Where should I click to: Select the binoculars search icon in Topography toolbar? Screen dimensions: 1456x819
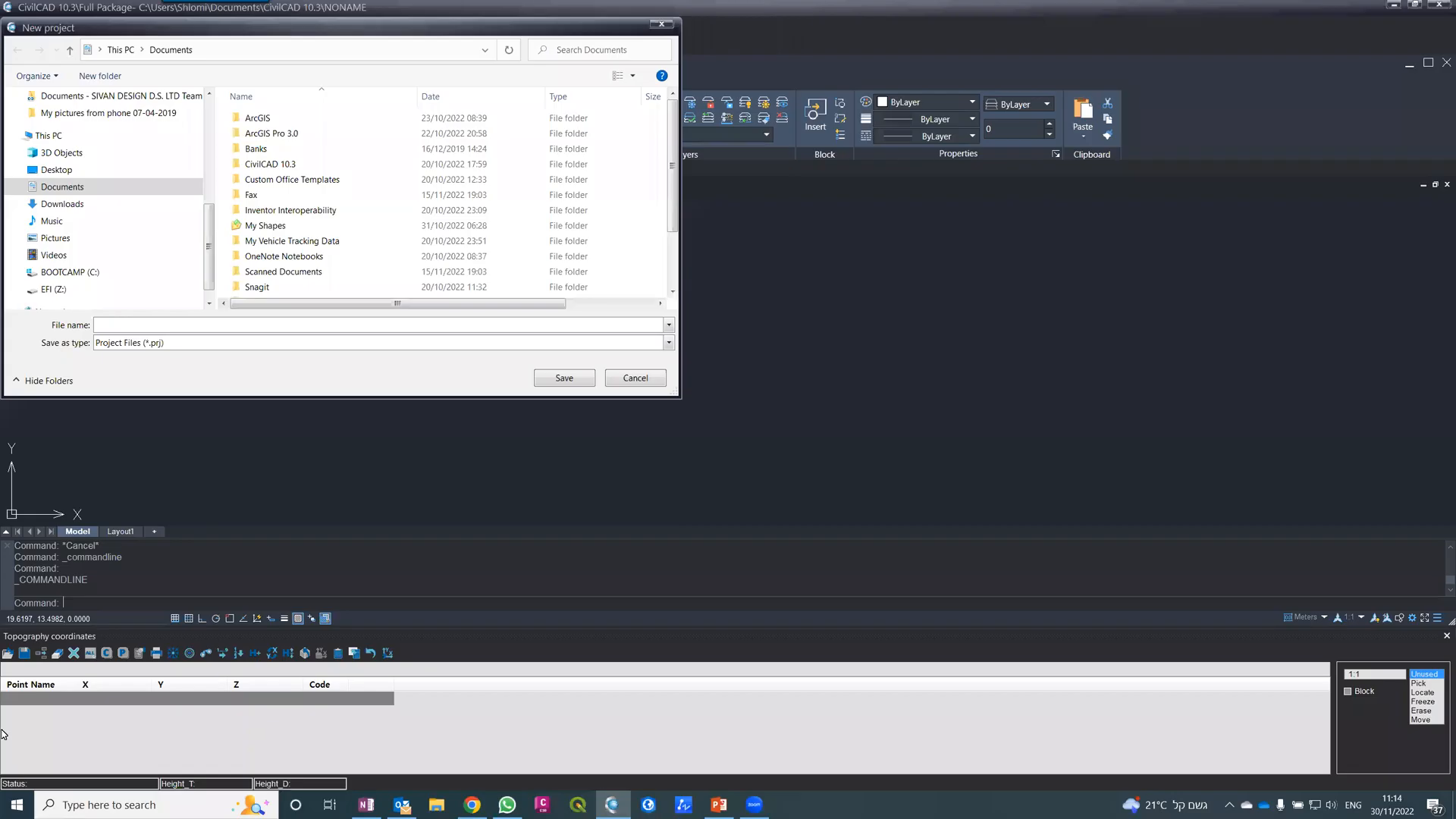pyautogui.click(x=206, y=653)
